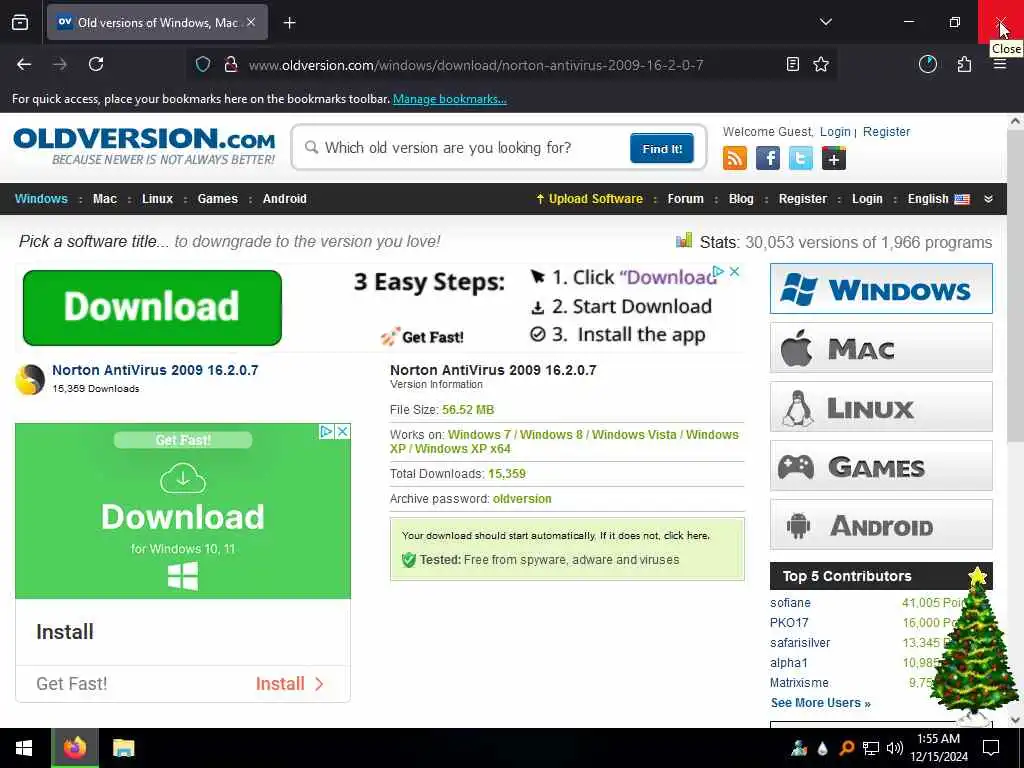The width and height of the screenshot is (1024, 768).
Task: Click the OLDVERSION.COM logo
Action: [144, 146]
